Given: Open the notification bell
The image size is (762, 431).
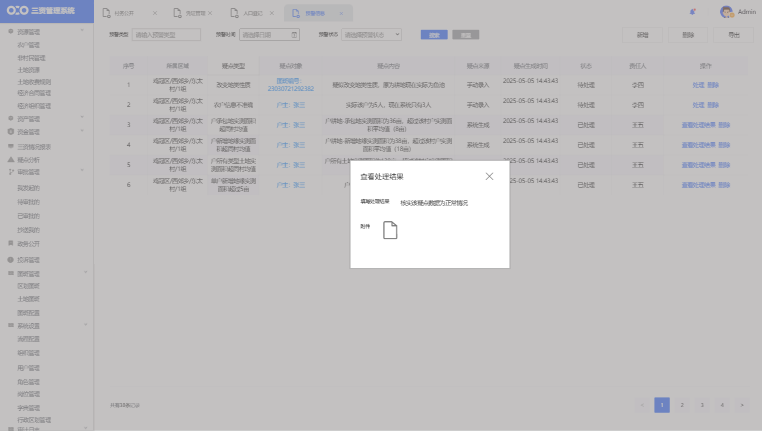Looking at the screenshot, I should point(693,12).
